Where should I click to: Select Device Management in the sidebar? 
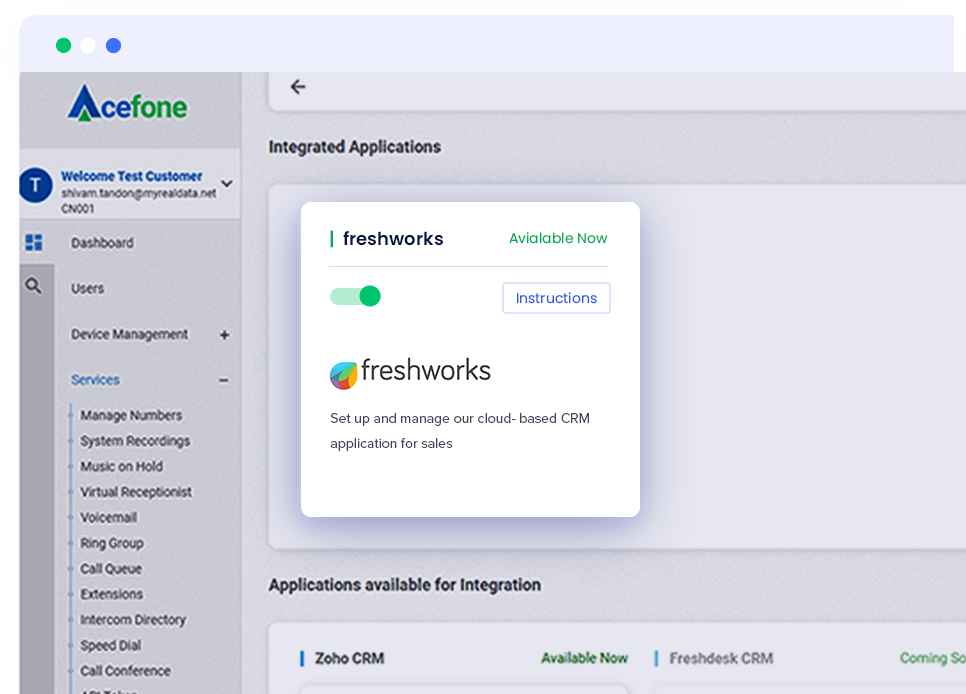[x=129, y=334]
